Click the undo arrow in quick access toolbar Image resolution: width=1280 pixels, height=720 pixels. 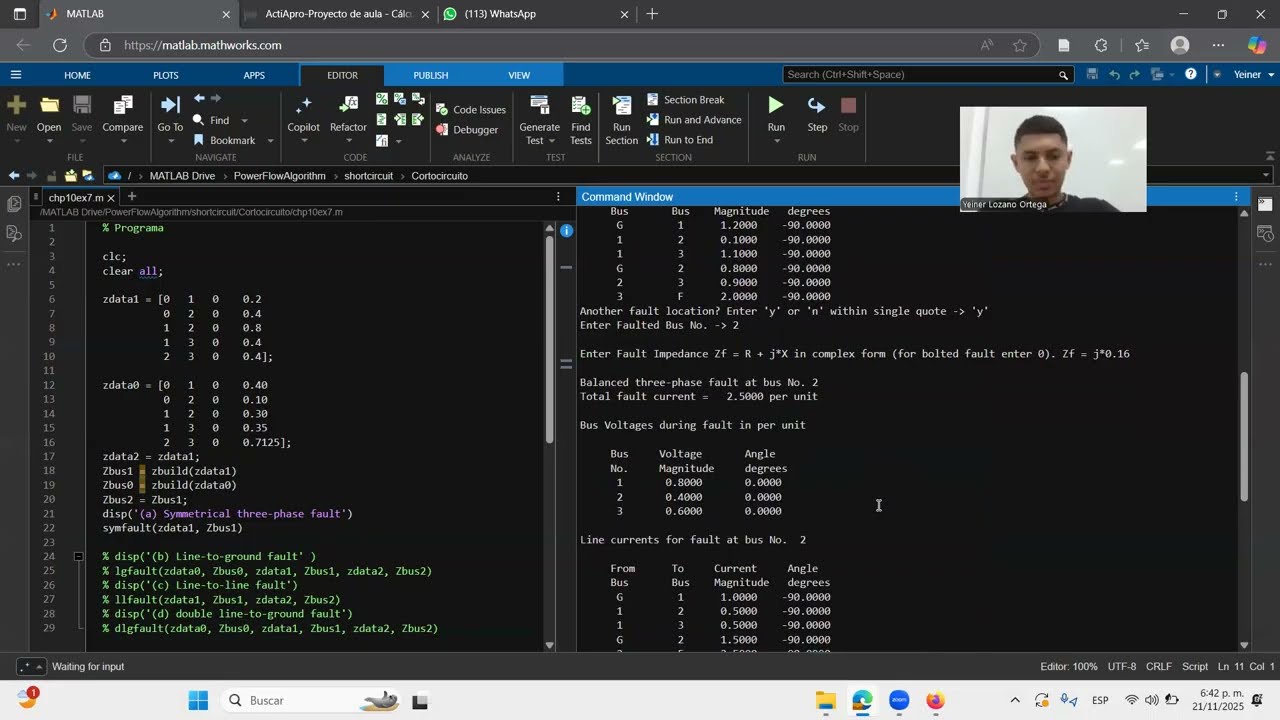point(1114,74)
